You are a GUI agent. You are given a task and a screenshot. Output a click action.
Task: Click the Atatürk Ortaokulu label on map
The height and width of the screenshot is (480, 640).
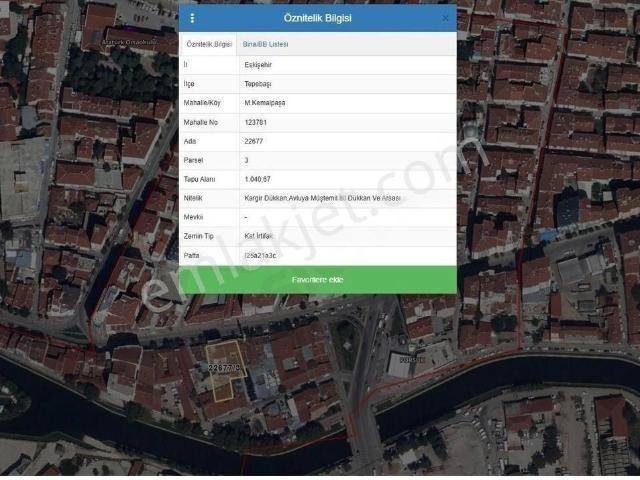coord(130,43)
